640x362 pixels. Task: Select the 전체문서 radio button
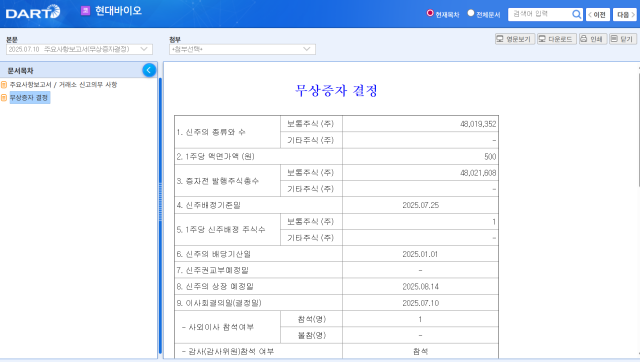click(x=471, y=13)
